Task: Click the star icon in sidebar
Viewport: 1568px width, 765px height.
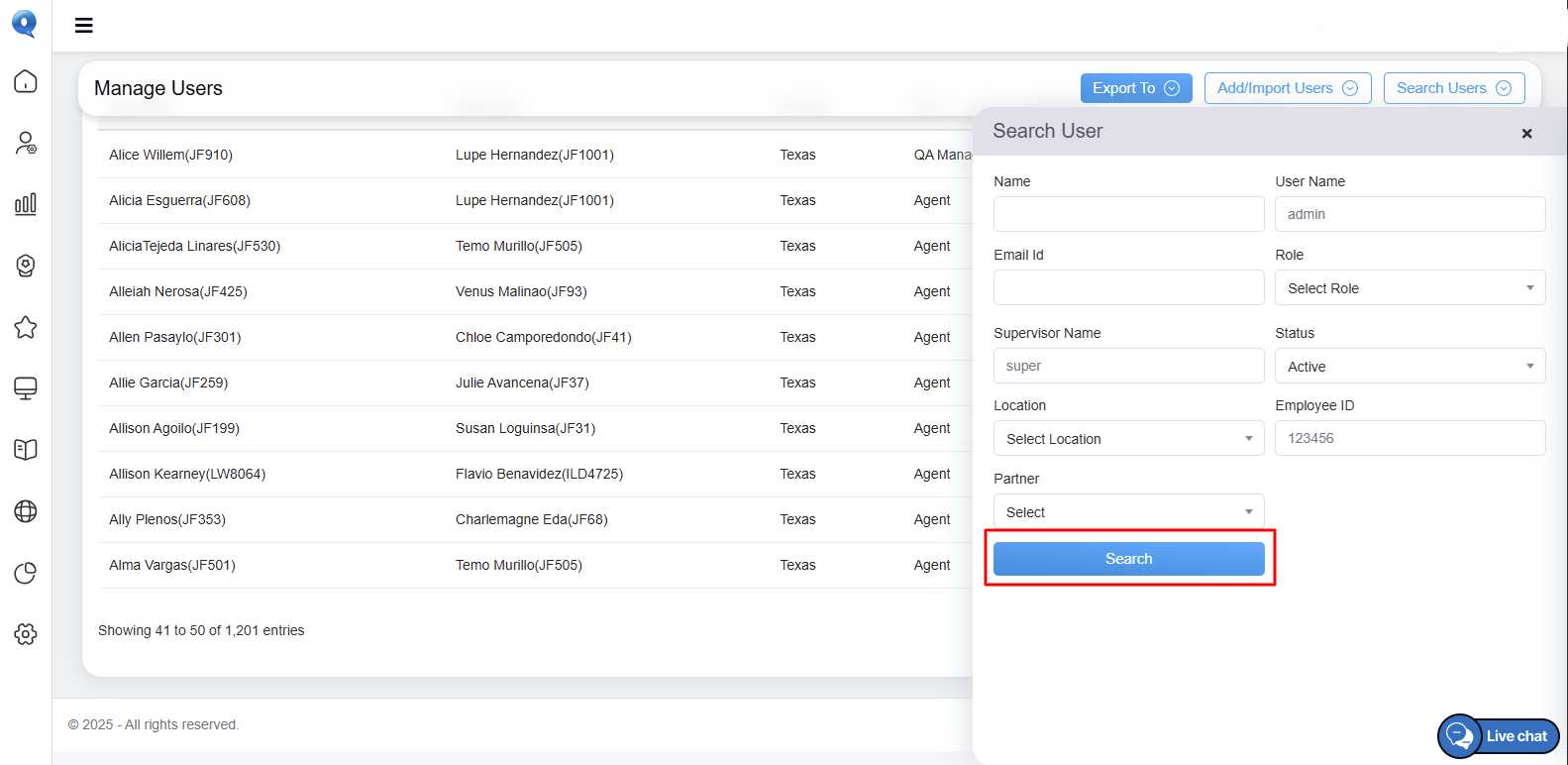Action: [26, 327]
